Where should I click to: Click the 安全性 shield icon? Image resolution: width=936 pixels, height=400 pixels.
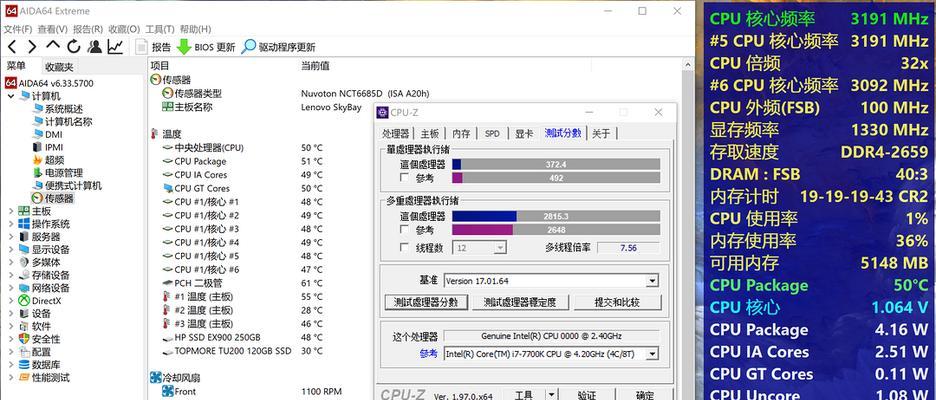pos(24,339)
